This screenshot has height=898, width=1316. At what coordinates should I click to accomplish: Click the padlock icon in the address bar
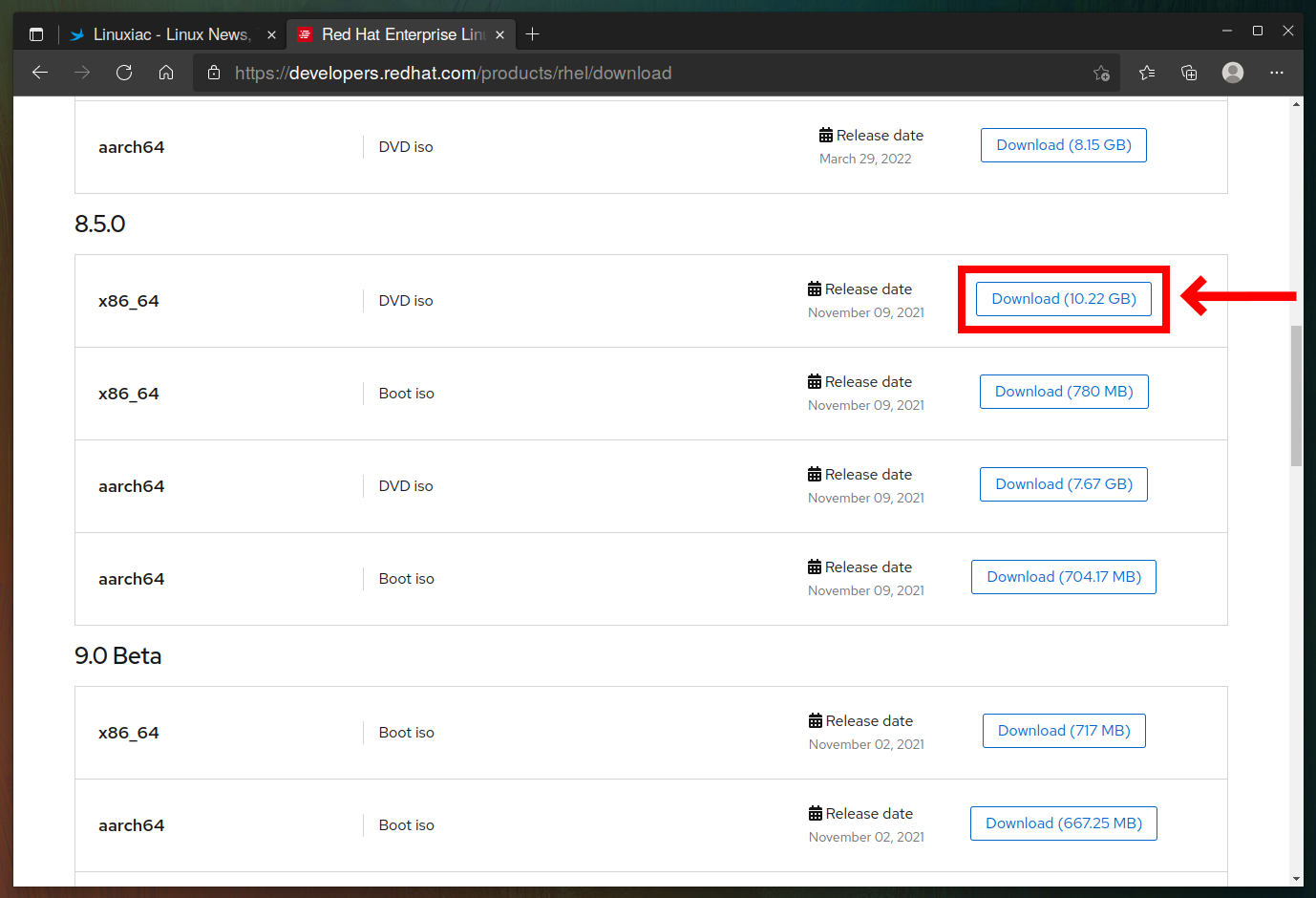click(213, 73)
